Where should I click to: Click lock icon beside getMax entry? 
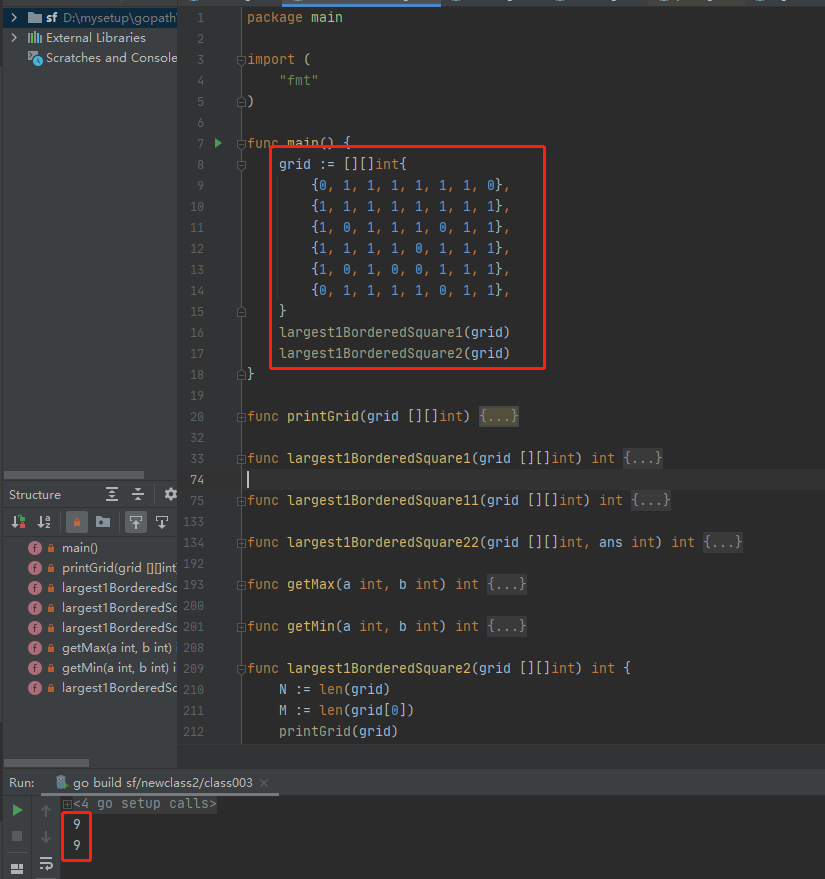click(x=51, y=648)
